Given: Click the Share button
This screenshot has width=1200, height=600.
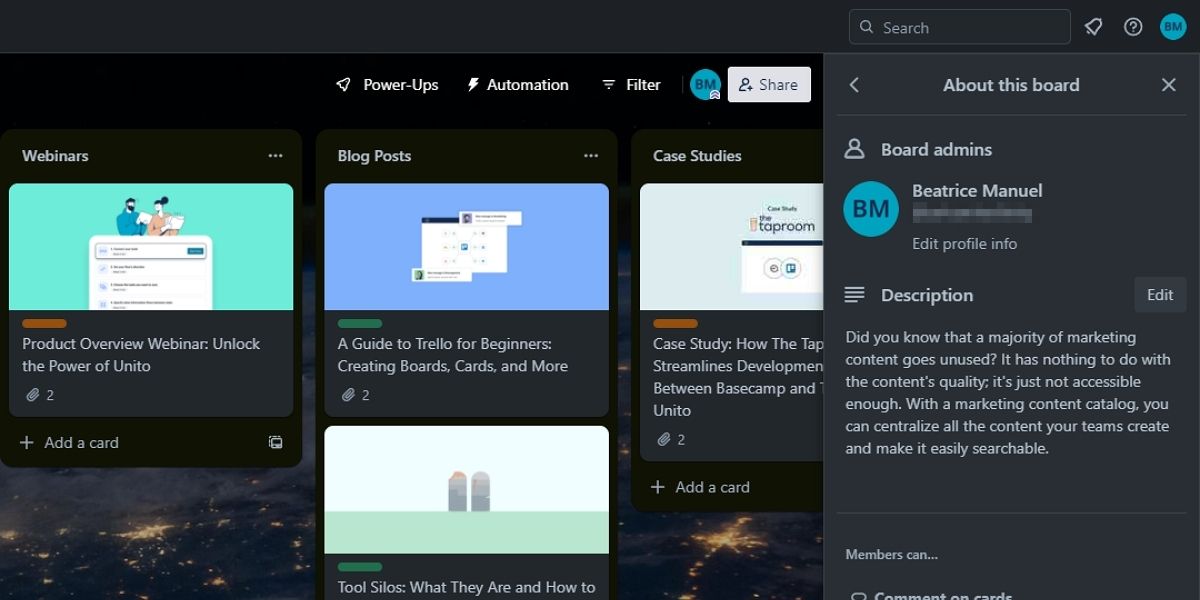Looking at the screenshot, I should tap(769, 84).
